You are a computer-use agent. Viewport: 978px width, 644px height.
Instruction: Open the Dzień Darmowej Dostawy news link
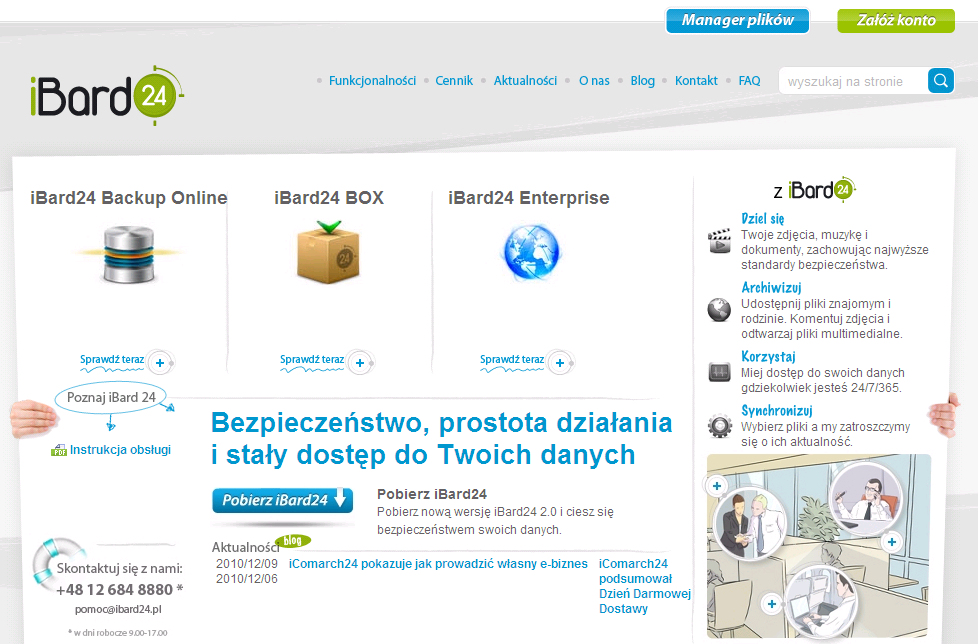tap(644, 586)
